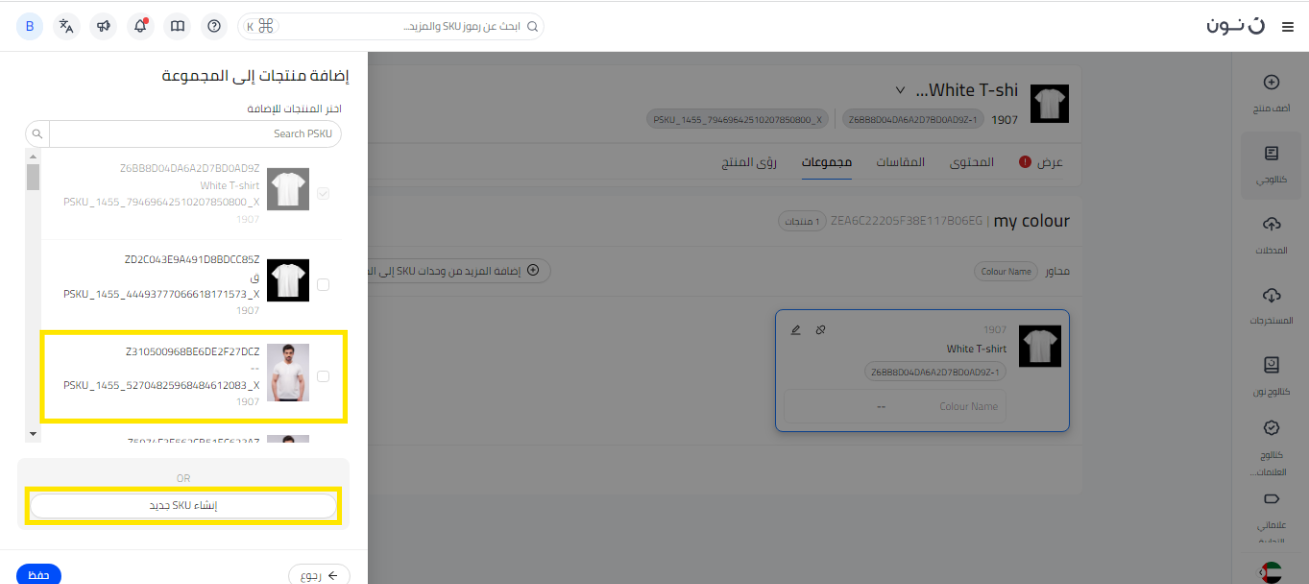Toggle the checked White T-shirt checkbox in list
Viewport: 1309px width, 584px height.
[323, 193]
